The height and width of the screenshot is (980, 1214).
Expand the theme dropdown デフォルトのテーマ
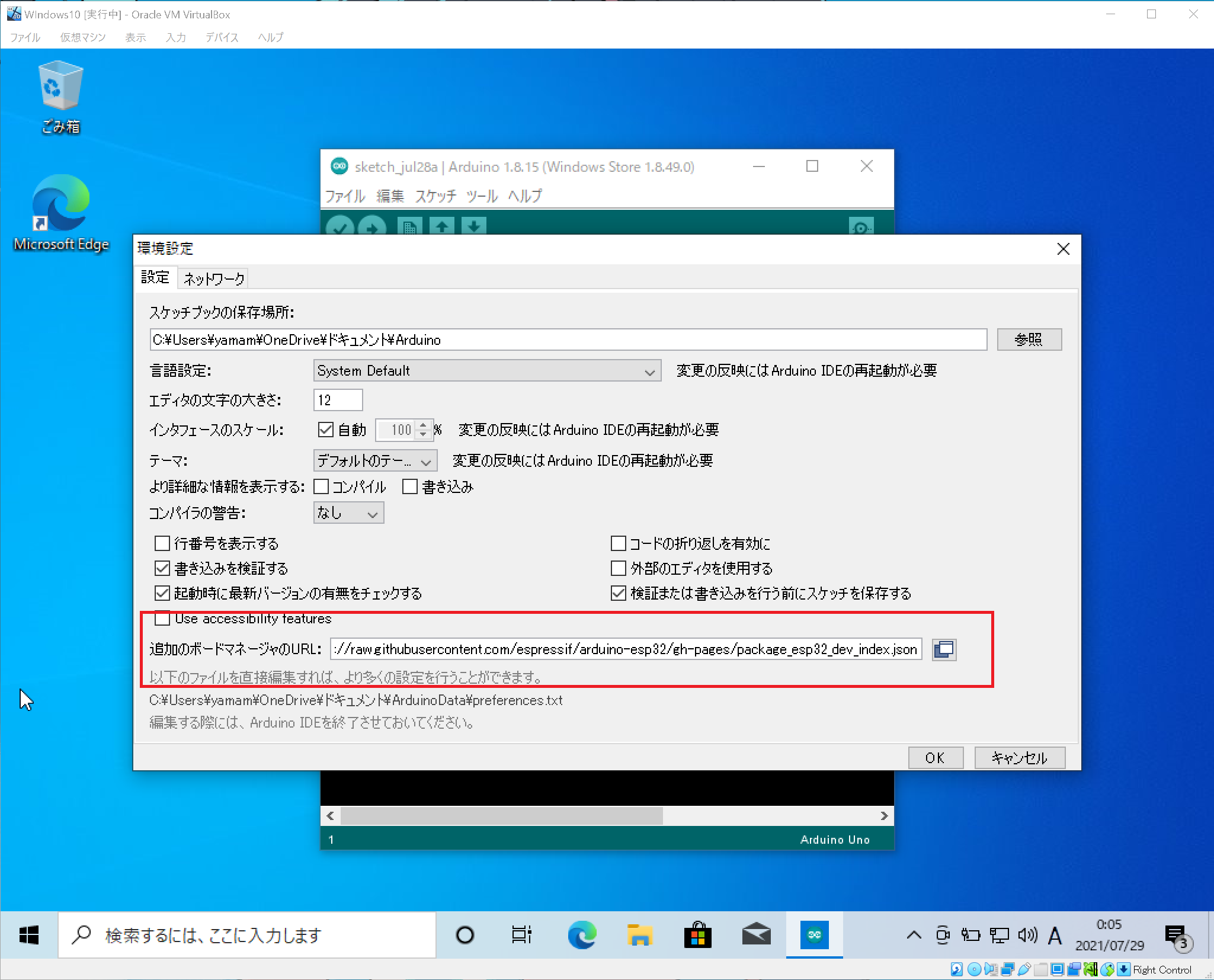coord(375,461)
